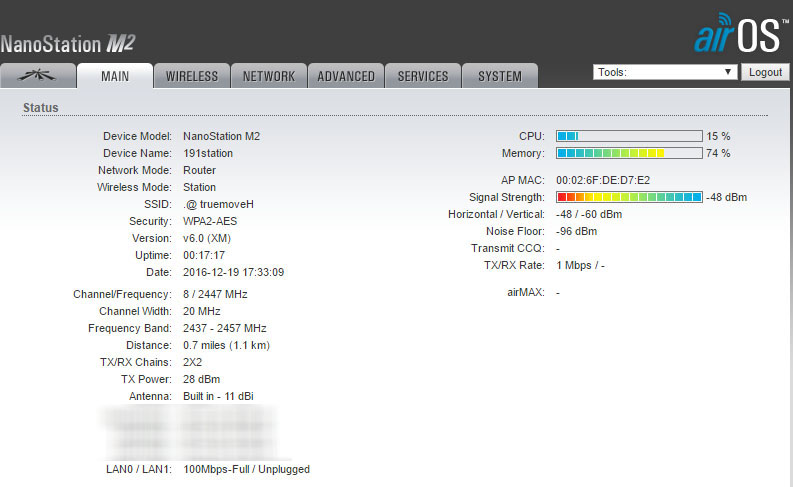The width and height of the screenshot is (793, 487).
Task: Select the Uptime value 00:17:17
Action: point(204,255)
